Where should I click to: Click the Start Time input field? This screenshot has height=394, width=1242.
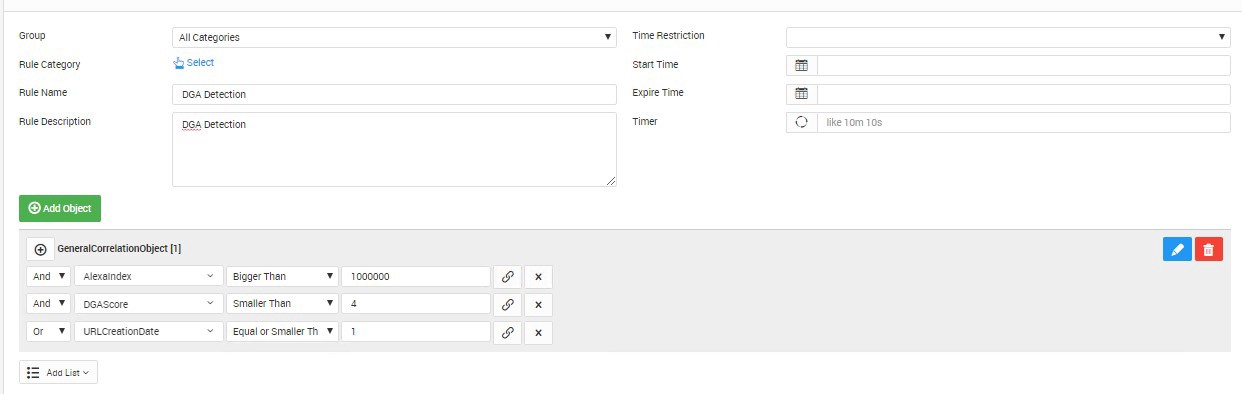1023,66
